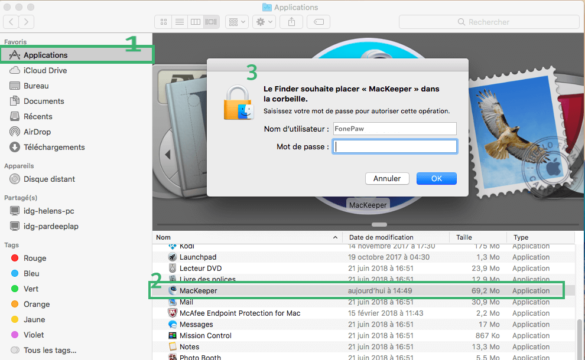The image size is (585, 360).
Task: Show Tous les tags
Action: pos(50,350)
